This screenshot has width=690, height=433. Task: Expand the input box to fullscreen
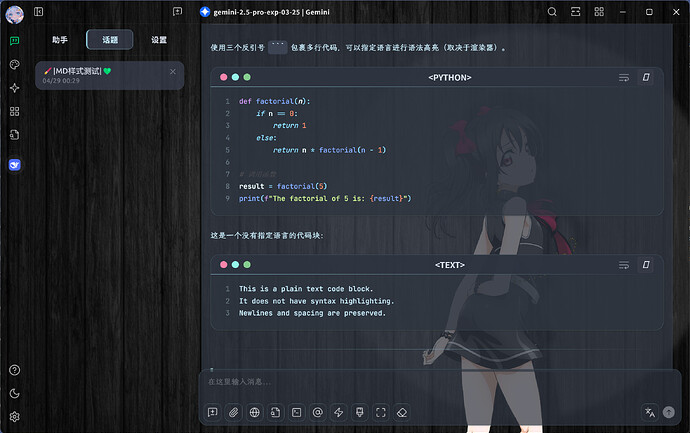point(381,412)
